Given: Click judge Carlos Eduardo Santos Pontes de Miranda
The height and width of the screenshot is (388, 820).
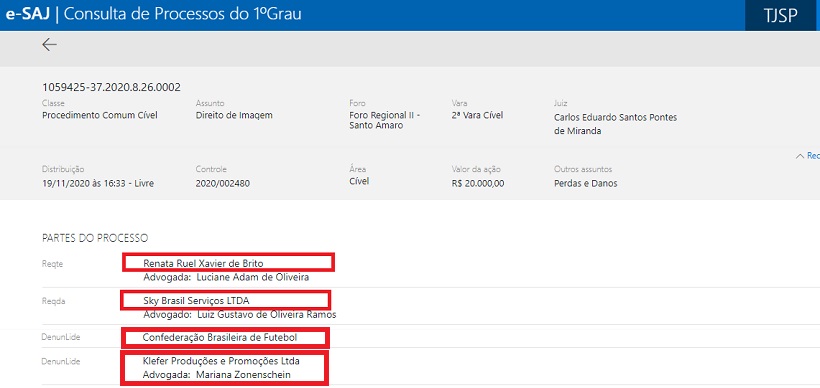Looking at the screenshot, I should coord(616,124).
